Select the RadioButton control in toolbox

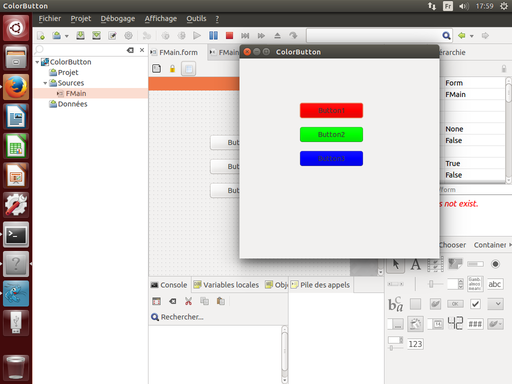pos(495,264)
